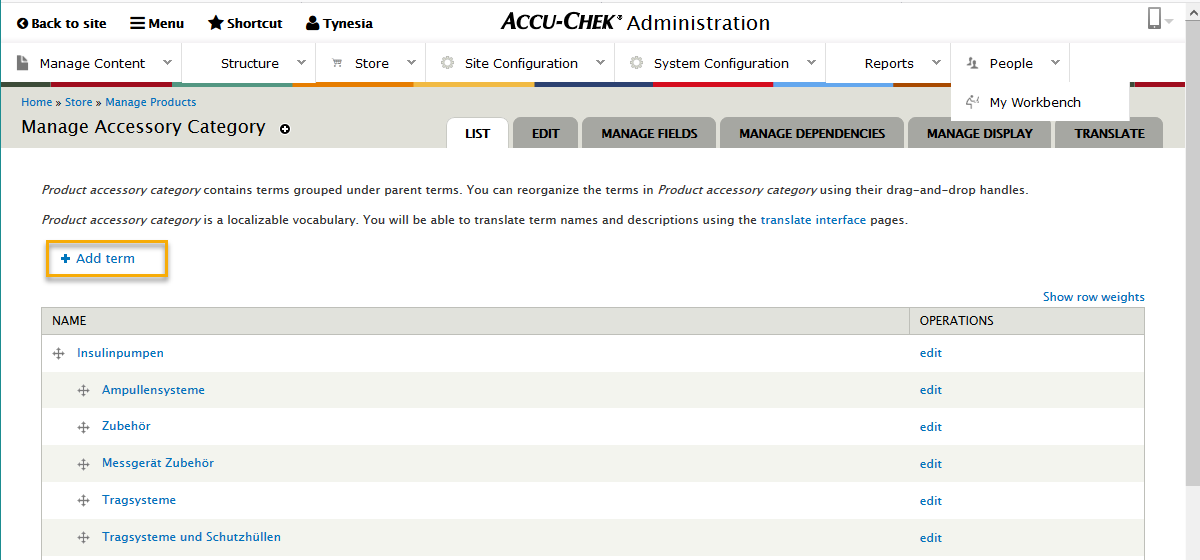
Task: Click the Add term link
Action: [x=105, y=258]
